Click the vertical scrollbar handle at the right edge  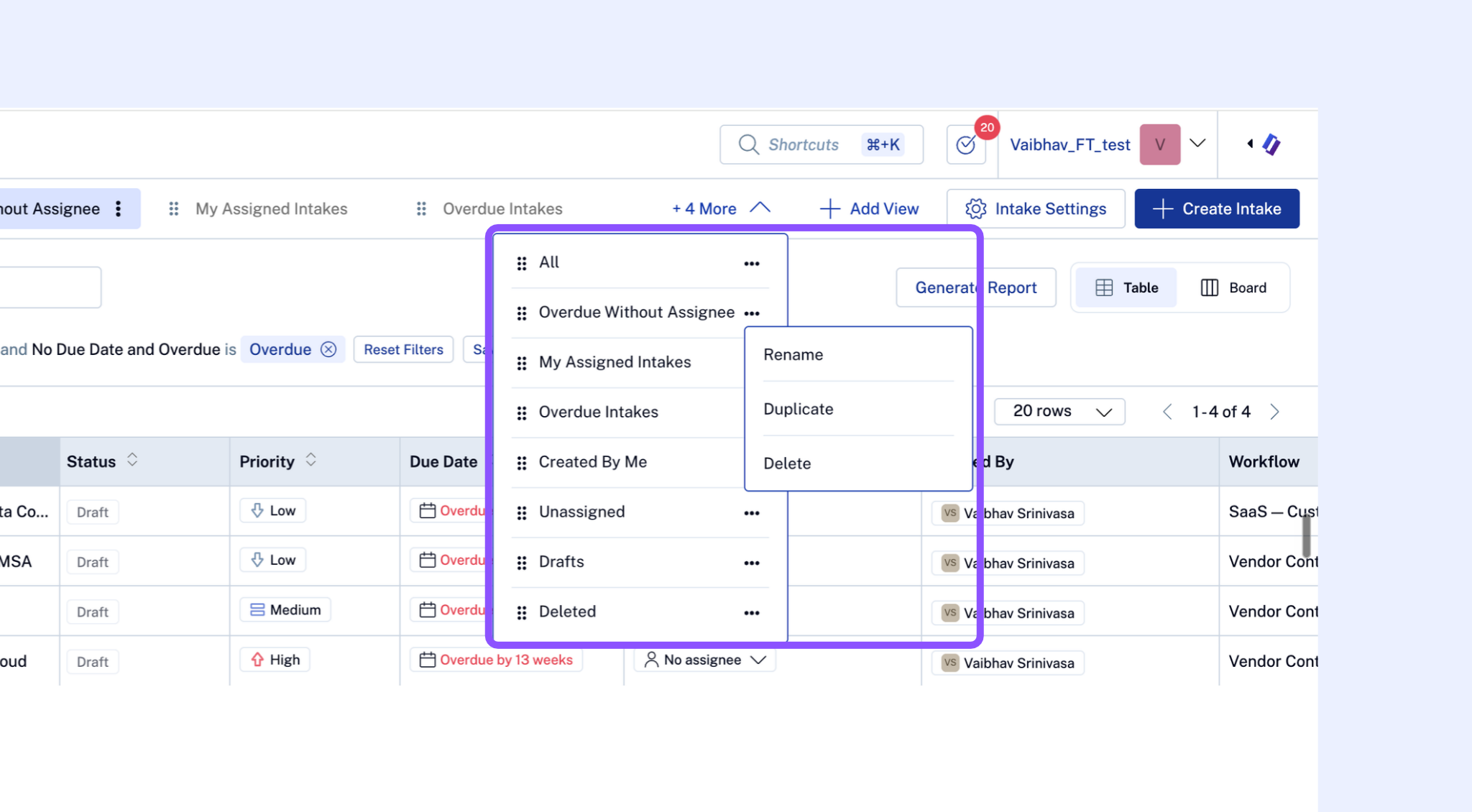(x=1306, y=536)
